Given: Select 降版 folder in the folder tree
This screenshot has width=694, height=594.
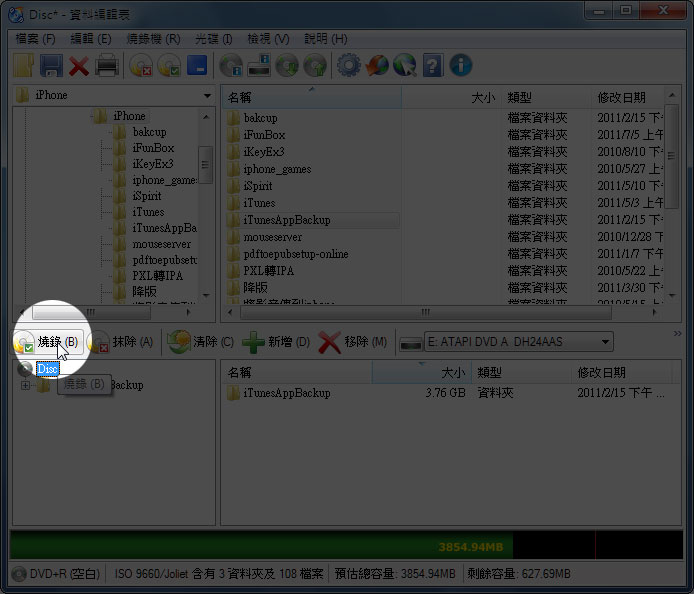Looking at the screenshot, I should pyautogui.click(x=144, y=292).
